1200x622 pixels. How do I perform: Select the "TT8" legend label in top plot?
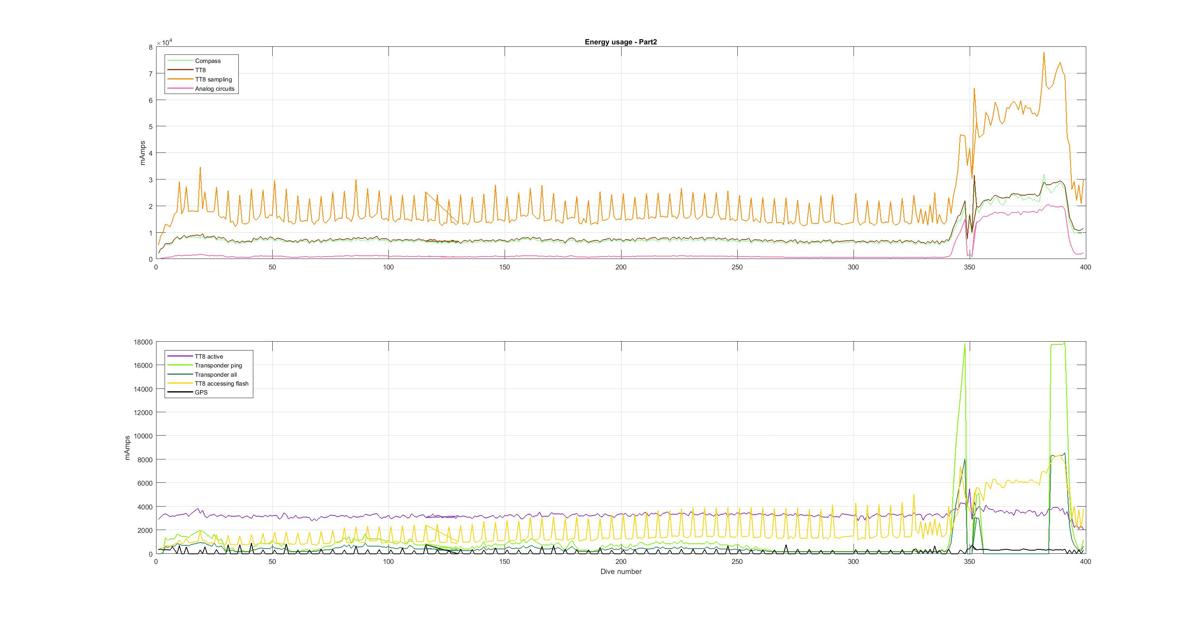coord(201,70)
